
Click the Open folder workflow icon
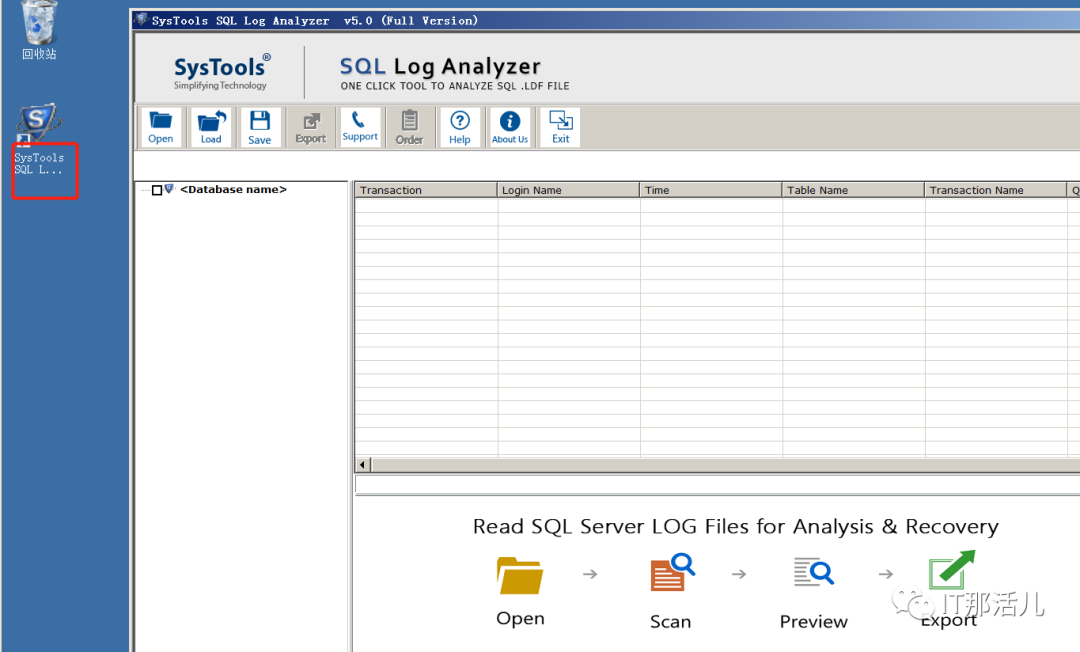(520, 575)
